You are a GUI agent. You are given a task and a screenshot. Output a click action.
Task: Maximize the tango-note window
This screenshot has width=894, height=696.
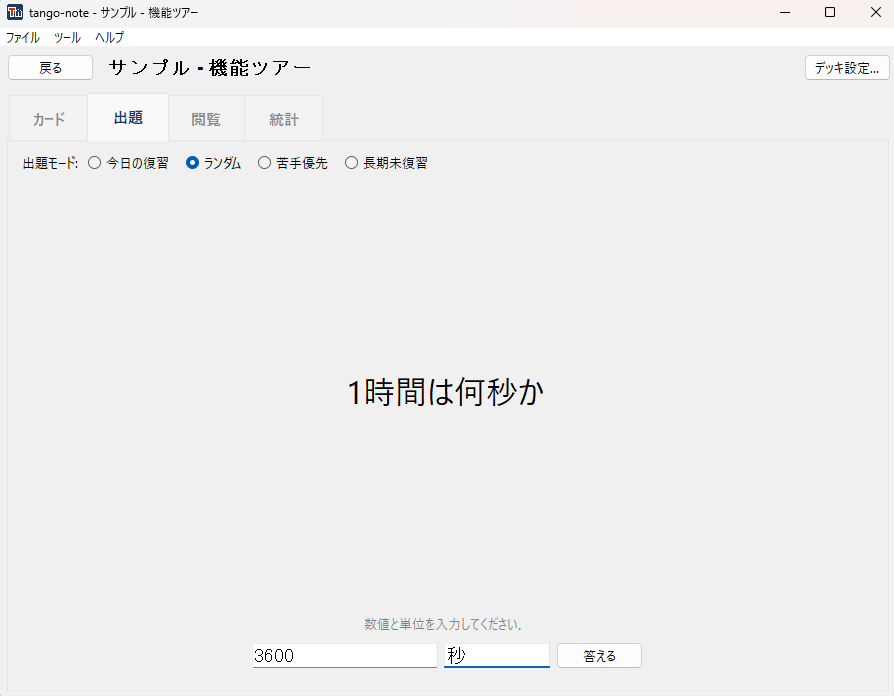coord(830,12)
